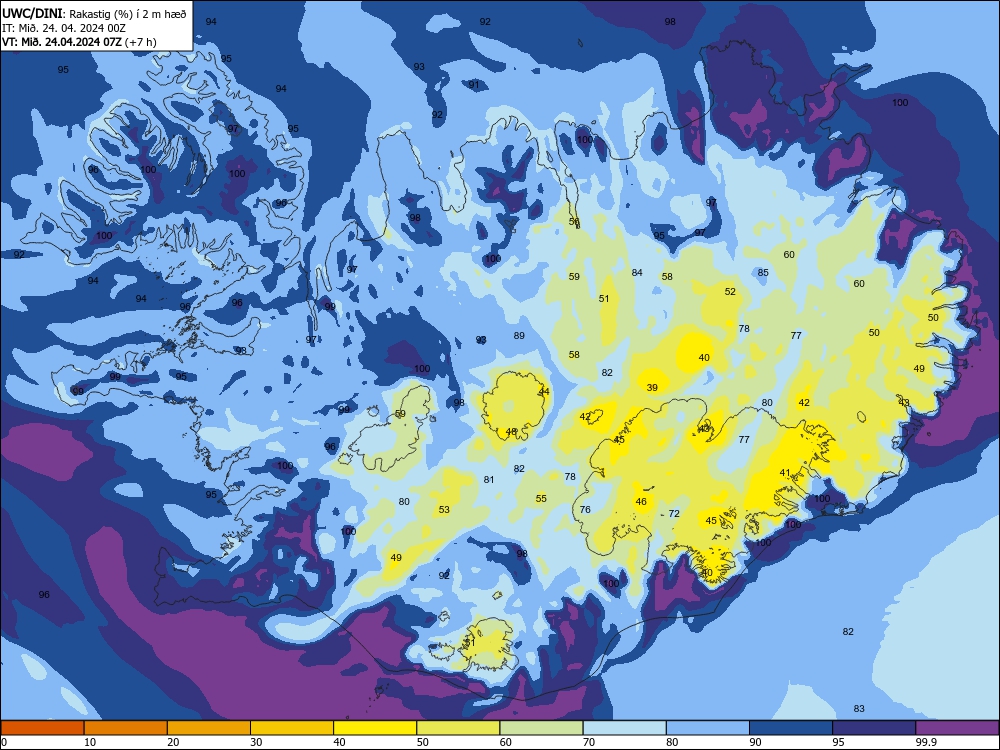Viewport: 1000px width, 750px height.
Task: Select the humidity value "81" on the map
Action: coord(489,480)
